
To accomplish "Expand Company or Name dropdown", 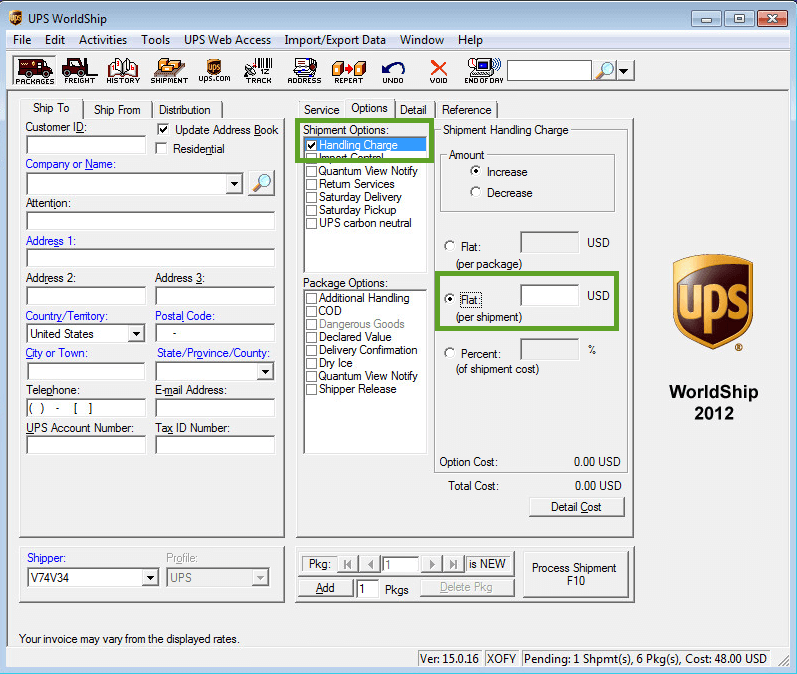I will click(x=234, y=183).
